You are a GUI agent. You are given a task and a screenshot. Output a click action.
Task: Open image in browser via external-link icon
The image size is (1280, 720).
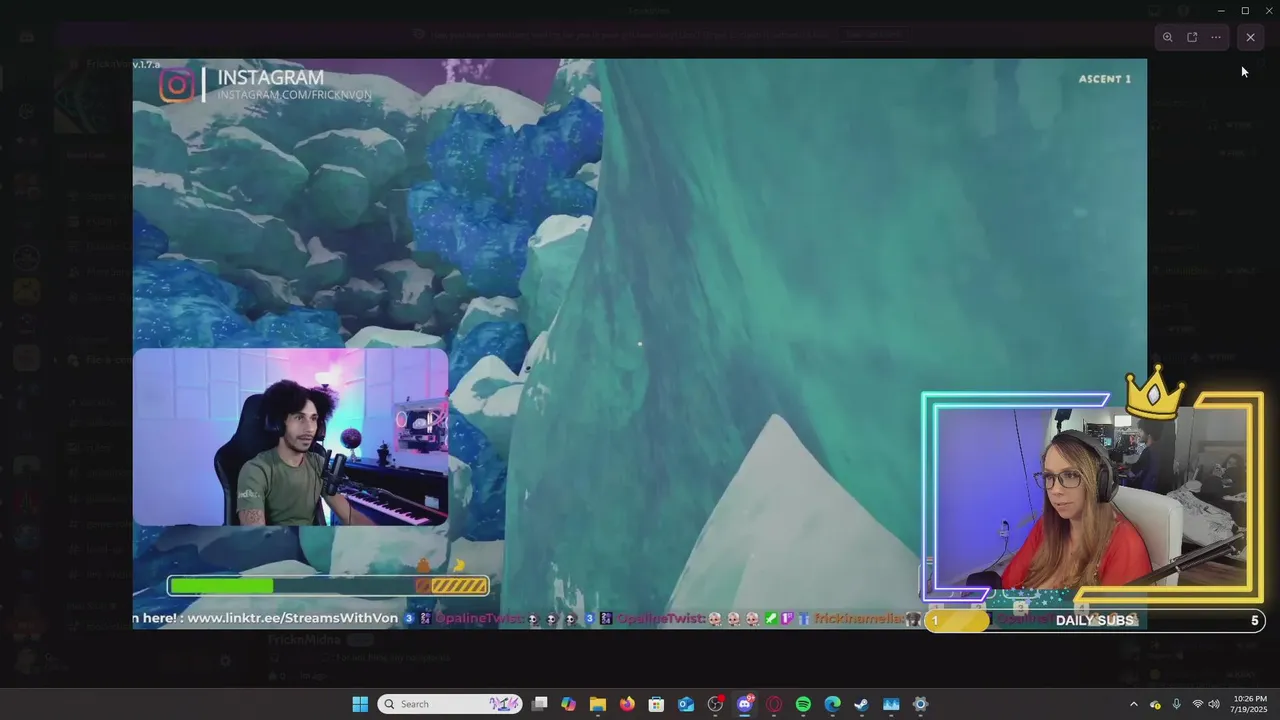[1192, 37]
